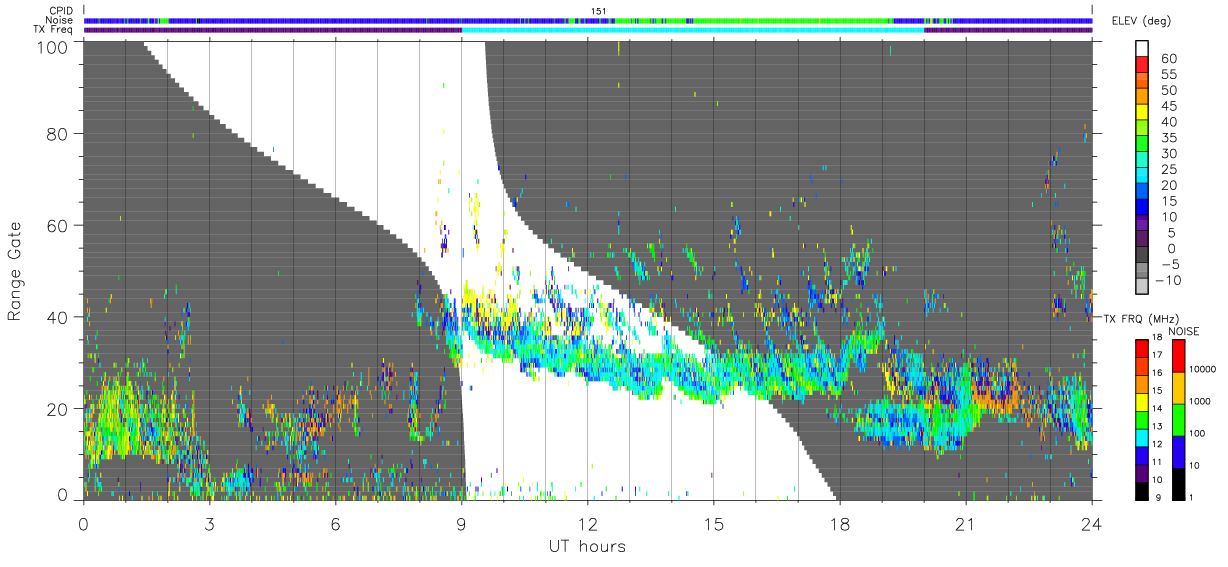Pick the light gray bottom ELEV swatch
Viewport: 1228px width, 567px height.
(x=1142, y=288)
